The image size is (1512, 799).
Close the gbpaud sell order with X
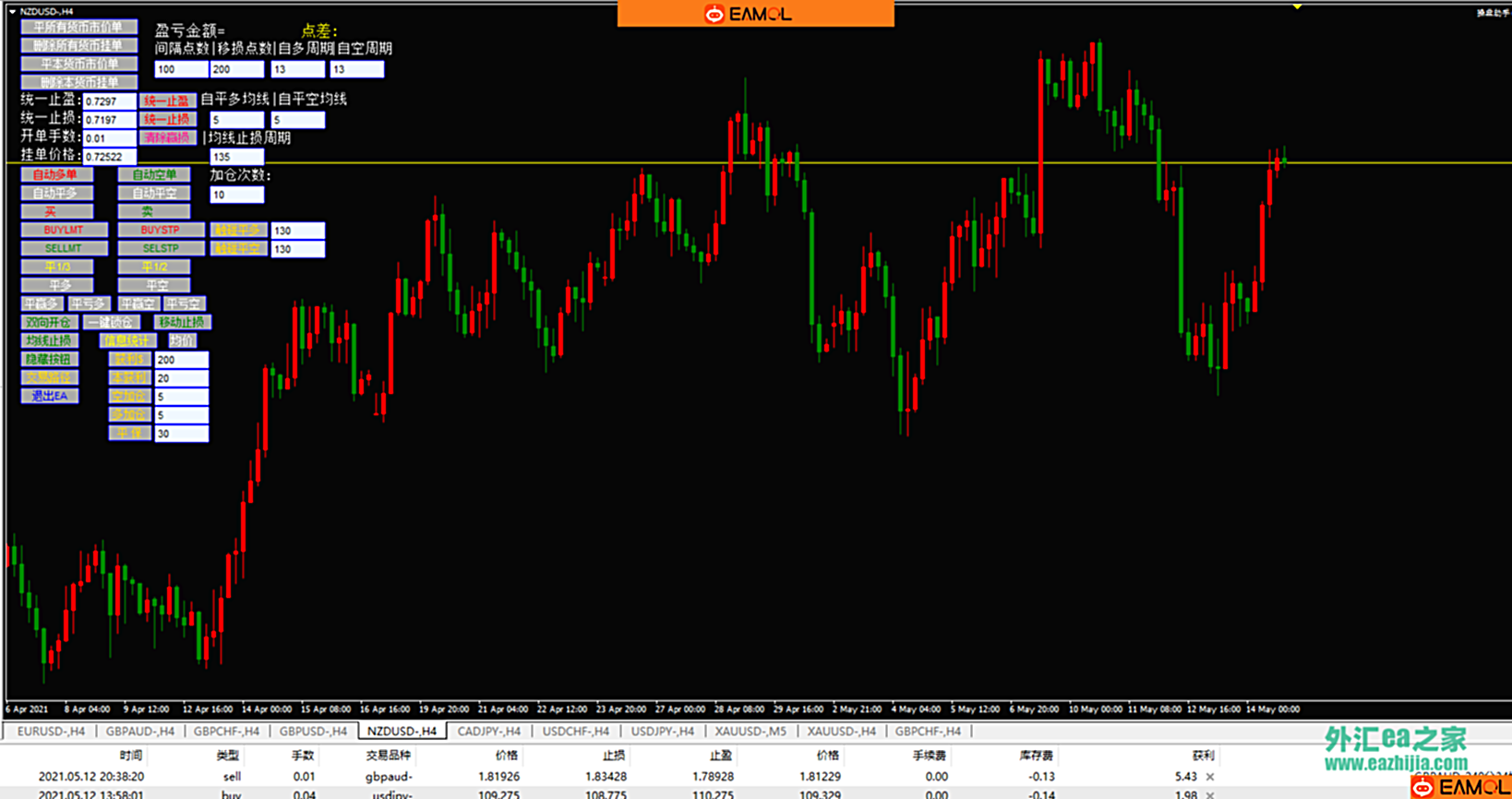[x=1210, y=777]
